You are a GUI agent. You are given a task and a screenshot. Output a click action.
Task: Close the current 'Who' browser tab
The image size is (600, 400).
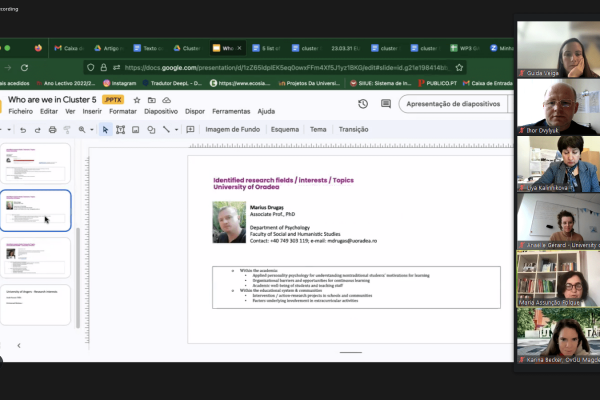(x=240, y=48)
